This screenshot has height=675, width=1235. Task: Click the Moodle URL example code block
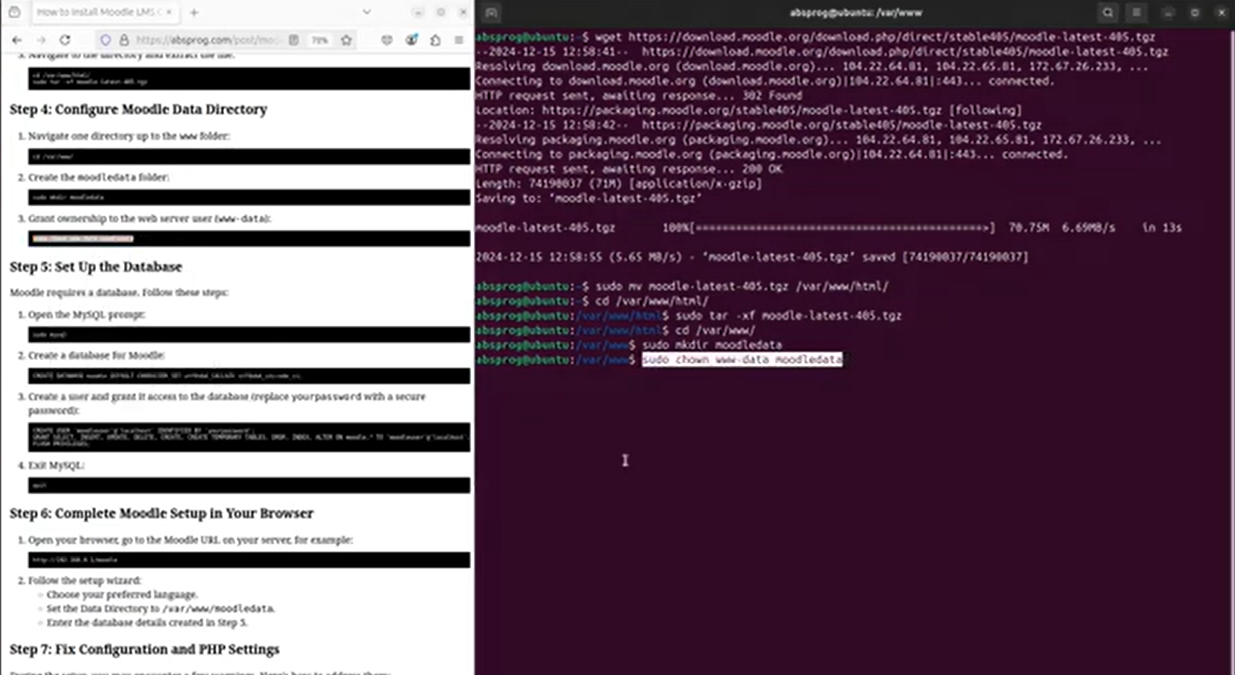click(249, 560)
